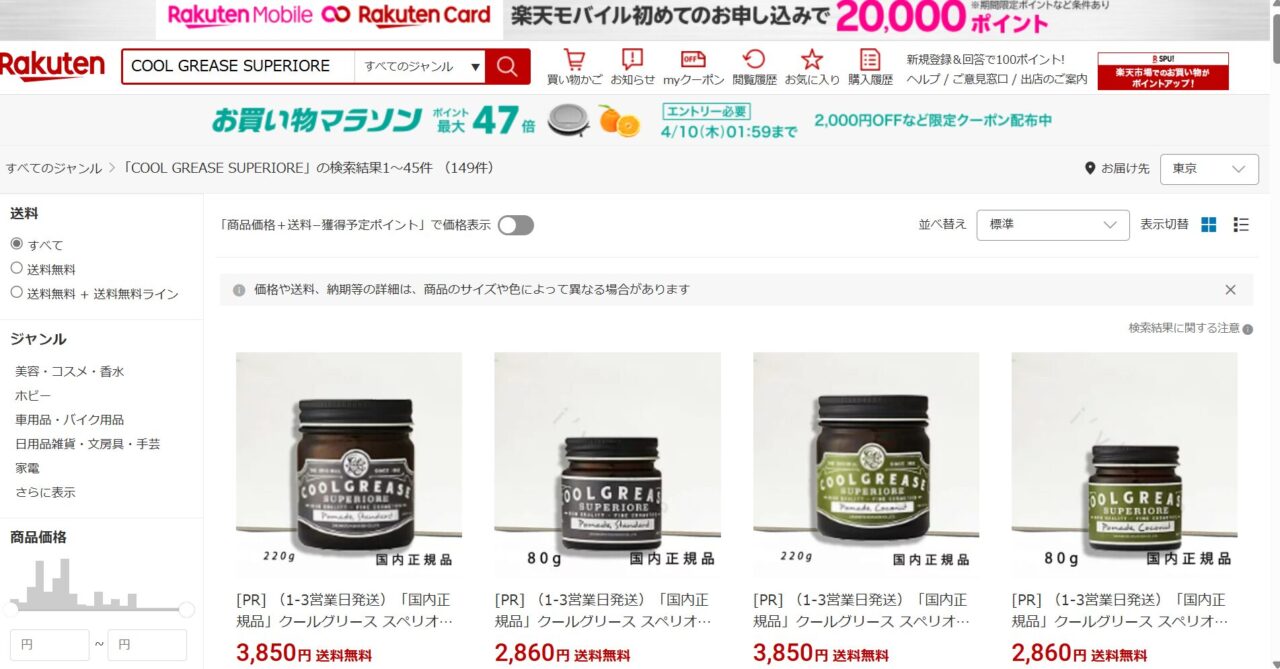Select 車用品・バイク用品 genre
The width and height of the screenshot is (1280, 669).
[70, 420]
